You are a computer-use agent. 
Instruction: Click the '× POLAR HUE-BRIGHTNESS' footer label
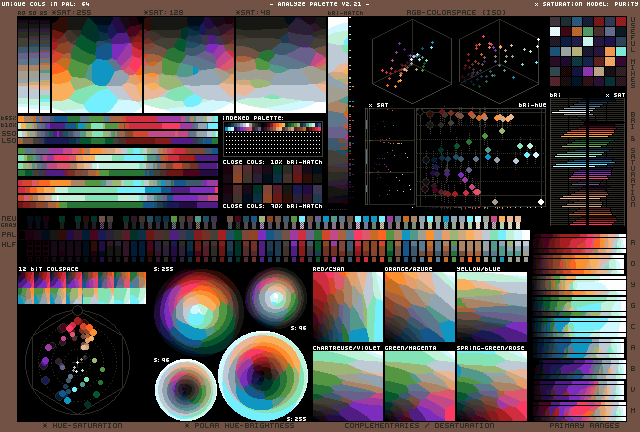(x=240, y=425)
